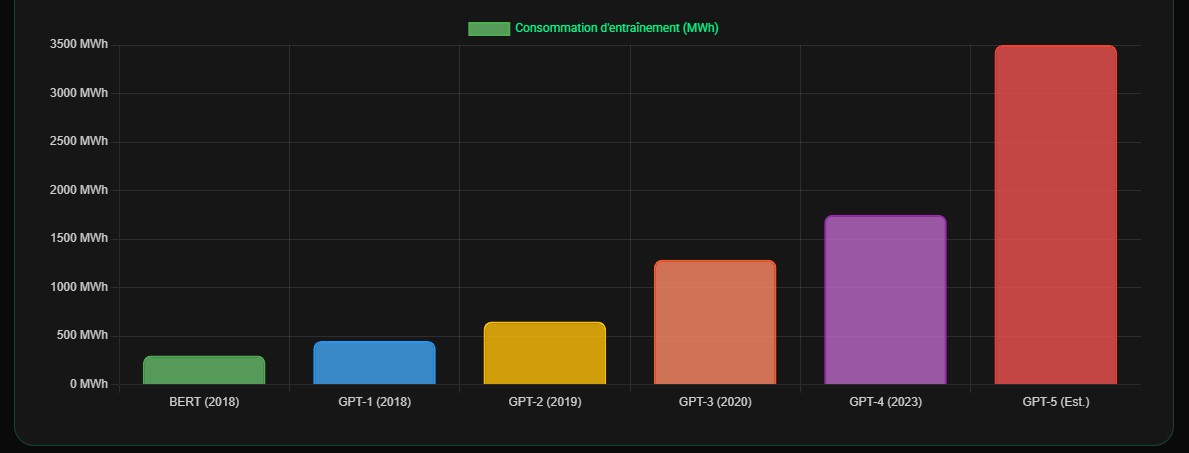Click the GPT-2 (2019) axis label
Image resolution: width=1189 pixels, height=453 pixels.
[544, 402]
